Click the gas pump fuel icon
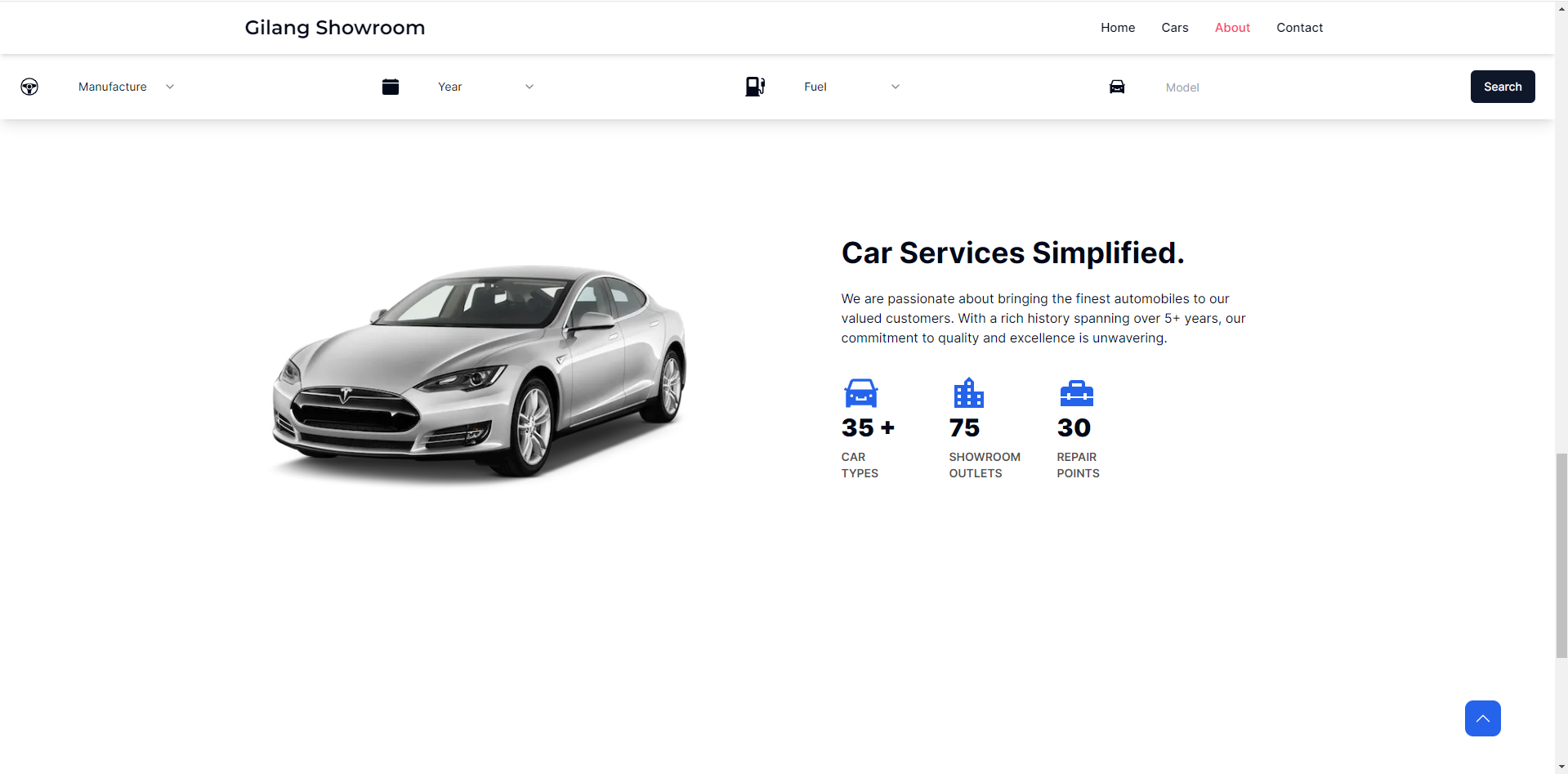Screen dimensions: 1568x774 point(755,87)
